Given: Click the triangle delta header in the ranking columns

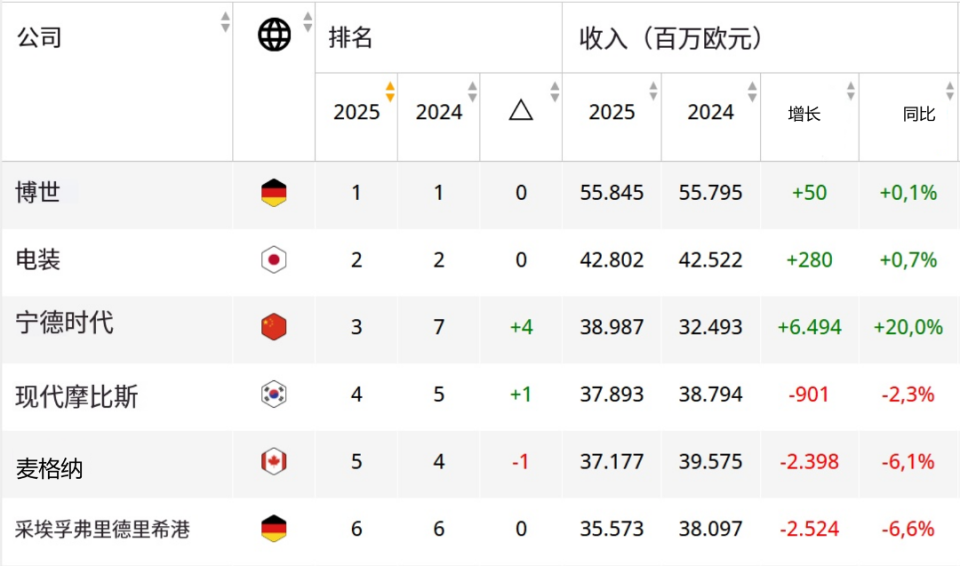Looking at the screenshot, I should point(521,111).
